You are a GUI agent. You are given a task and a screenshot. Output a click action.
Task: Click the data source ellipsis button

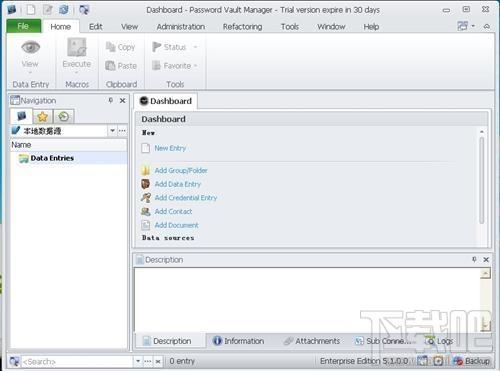(x=122, y=130)
